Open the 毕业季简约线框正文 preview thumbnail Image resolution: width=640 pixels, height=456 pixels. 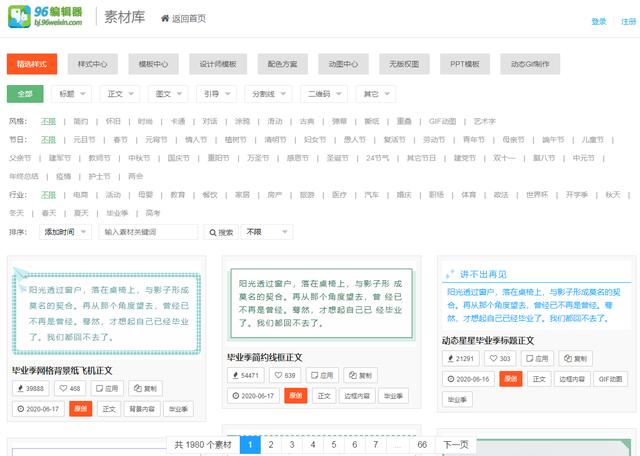coord(322,304)
